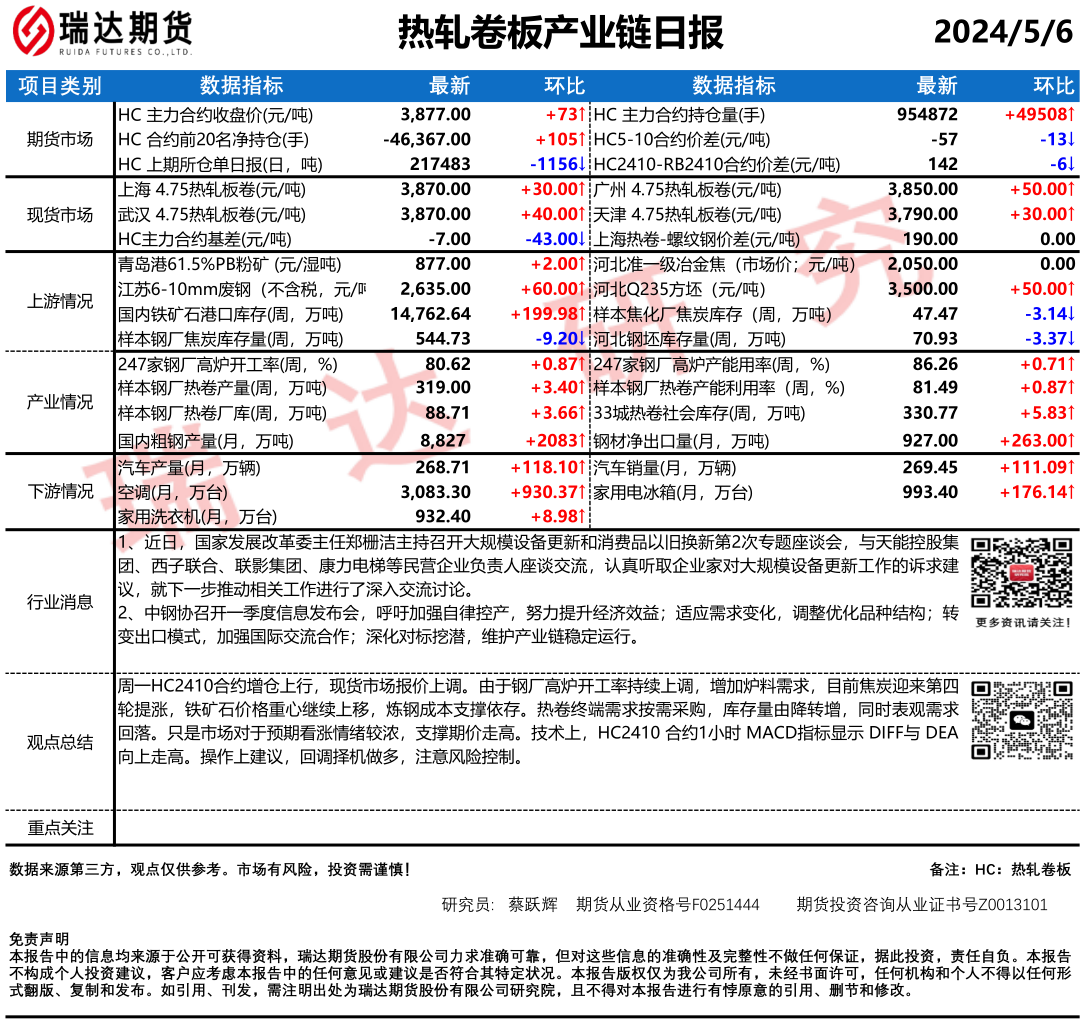The height and width of the screenshot is (1023, 1084).
Task: Click the net position value -46,367.00
Action: (x=427, y=140)
